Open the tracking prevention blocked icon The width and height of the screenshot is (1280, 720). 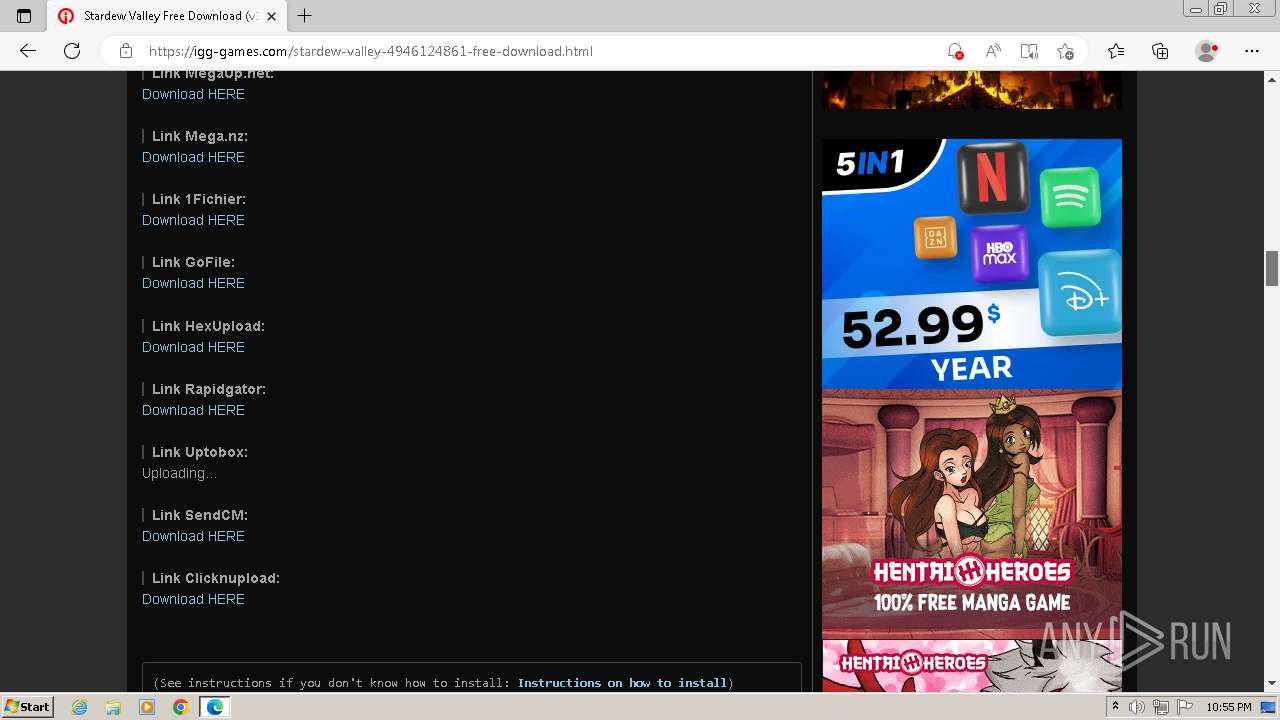(955, 51)
